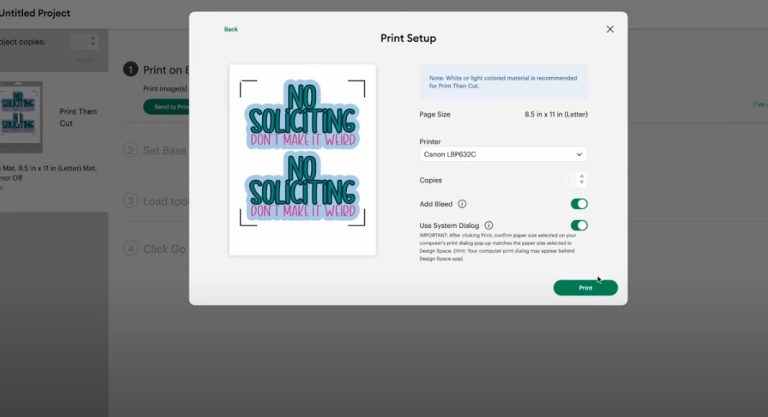The image size is (768, 417).
Task: Click the step 2 Set Base icon
Action: 130,150
